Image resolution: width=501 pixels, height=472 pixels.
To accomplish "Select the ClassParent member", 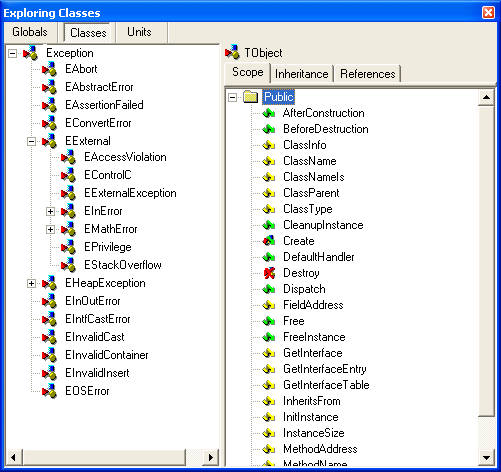I will (311, 193).
